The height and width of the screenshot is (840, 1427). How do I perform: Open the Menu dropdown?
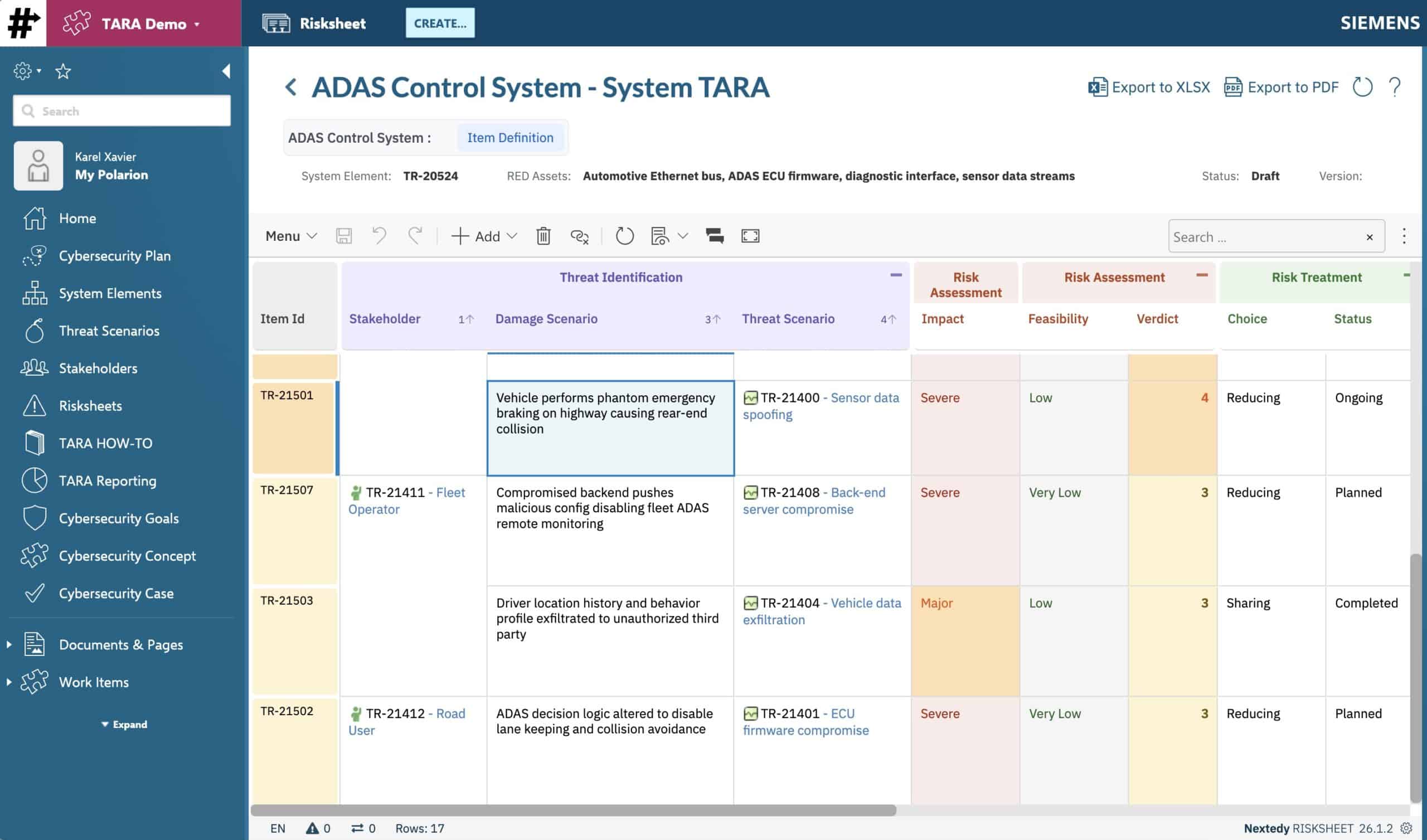[290, 236]
